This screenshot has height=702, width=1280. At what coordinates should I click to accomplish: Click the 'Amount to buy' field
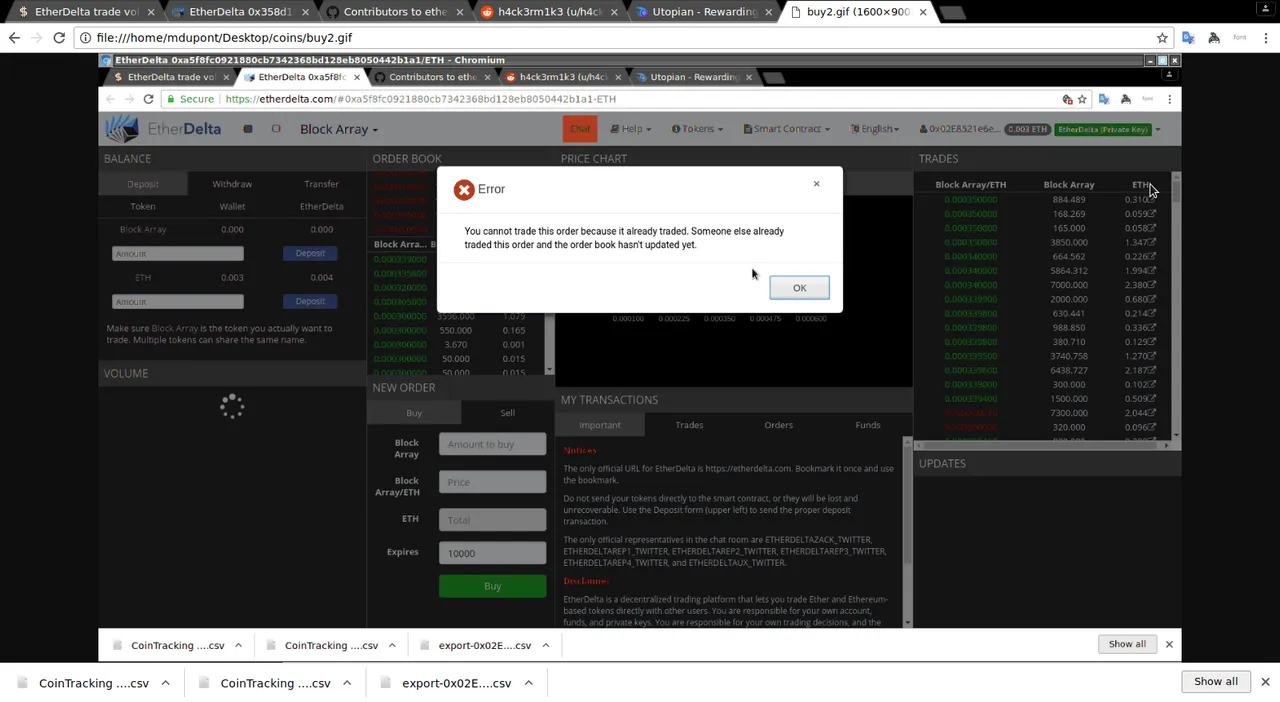pos(493,444)
